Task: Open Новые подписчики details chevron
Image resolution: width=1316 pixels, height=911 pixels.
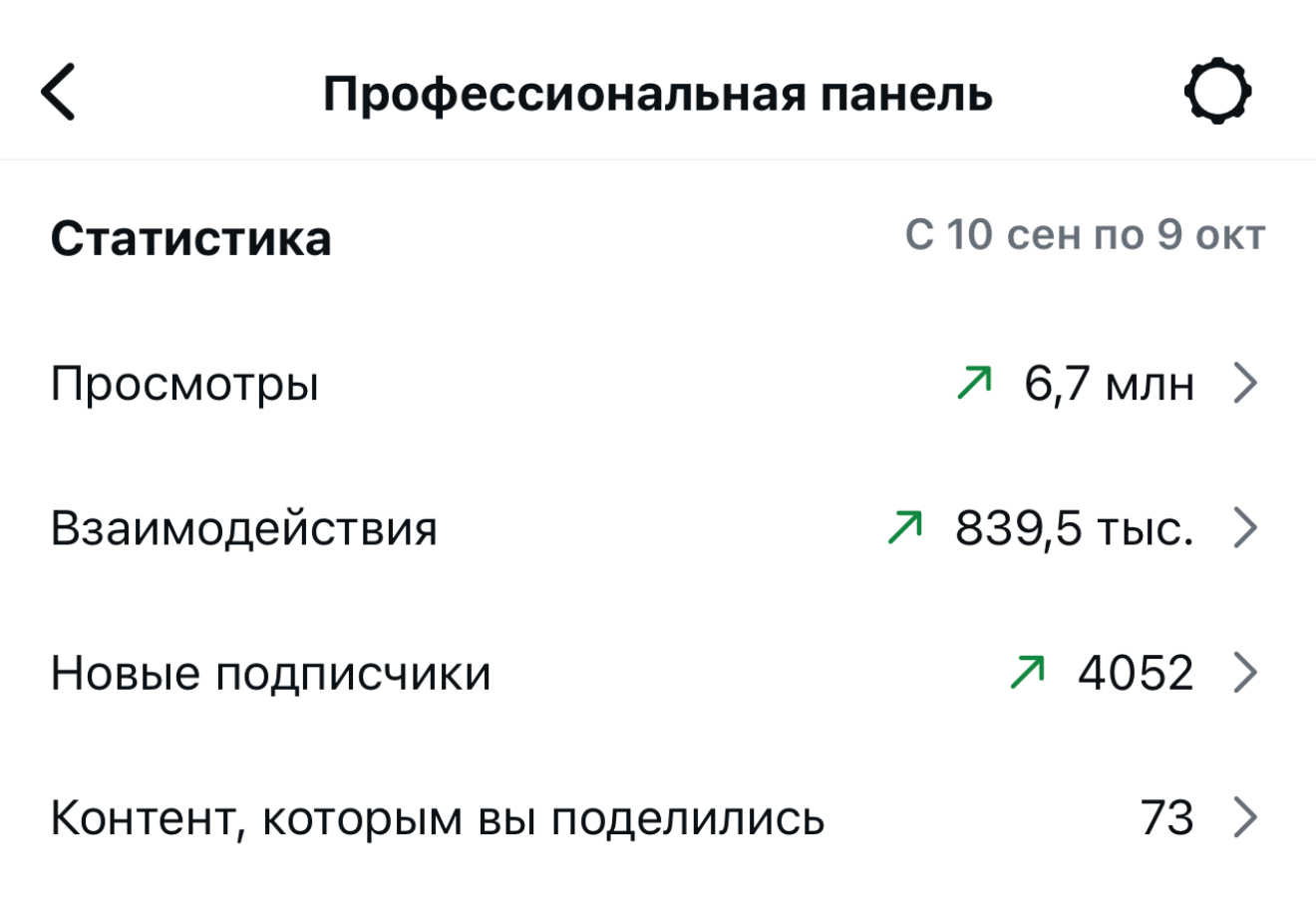Action: click(x=1245, y=673)
